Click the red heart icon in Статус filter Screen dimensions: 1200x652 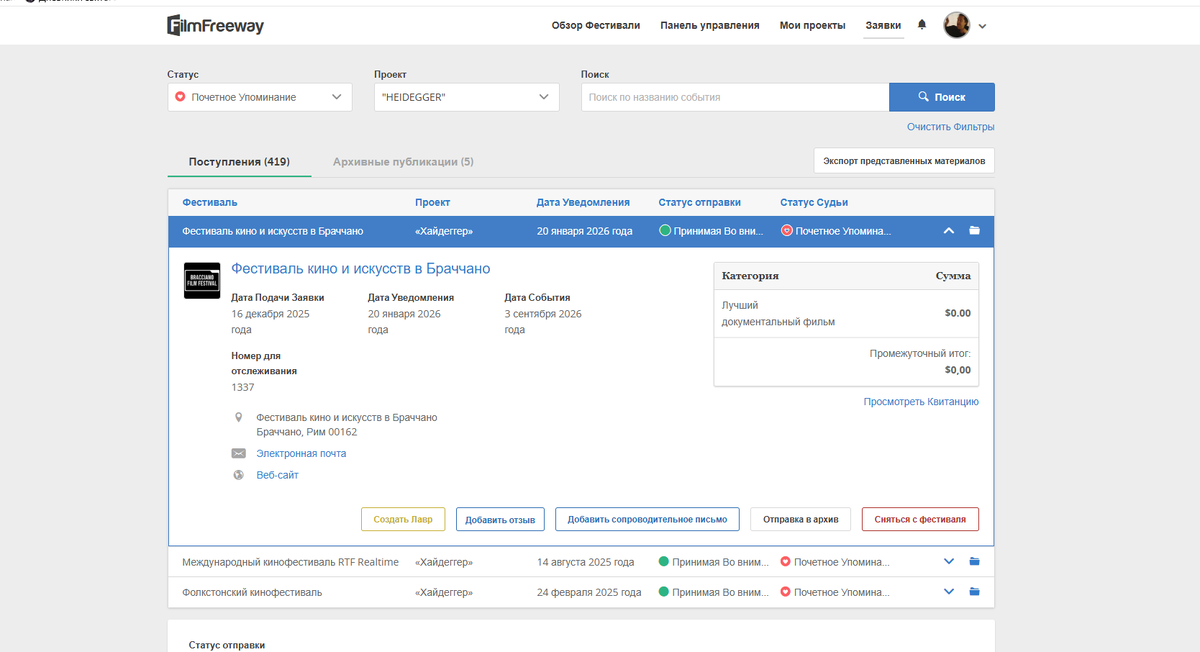coord(181,97)
